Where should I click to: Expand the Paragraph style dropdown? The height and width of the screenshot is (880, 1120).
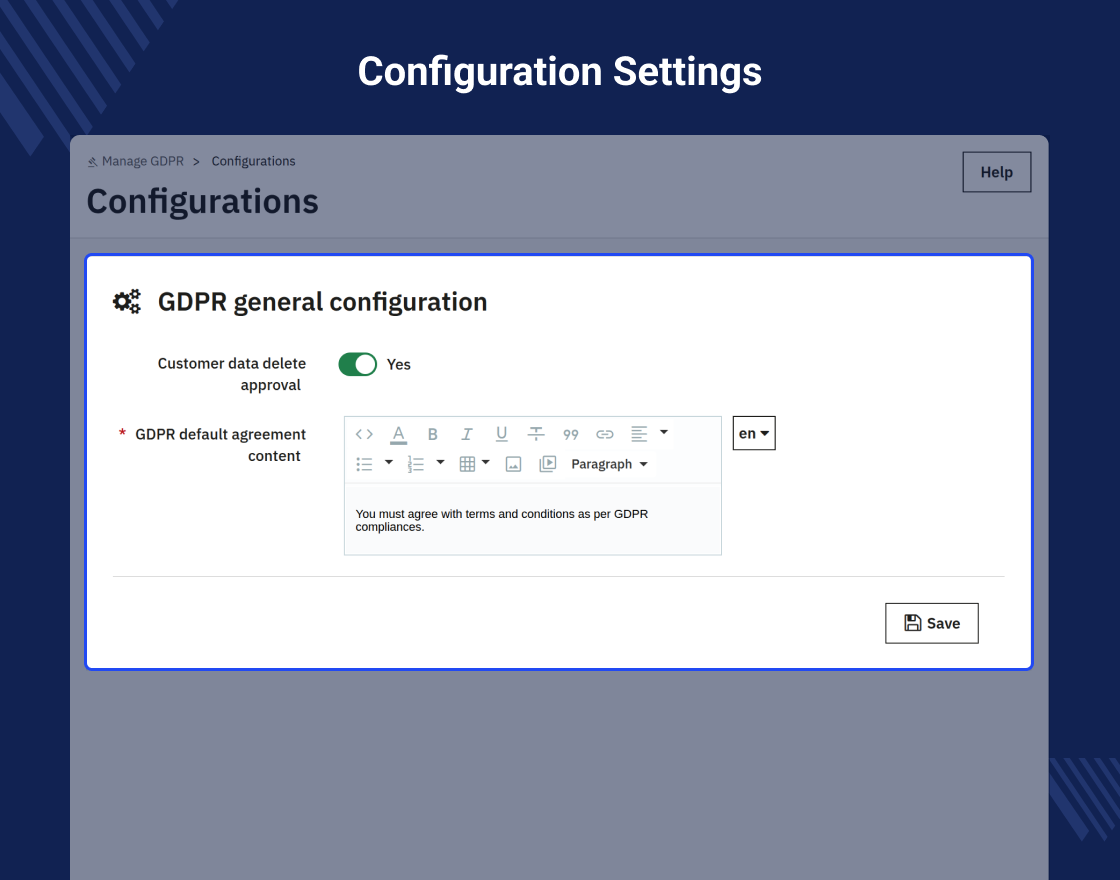pyautogui.click(x=609, y=464)
